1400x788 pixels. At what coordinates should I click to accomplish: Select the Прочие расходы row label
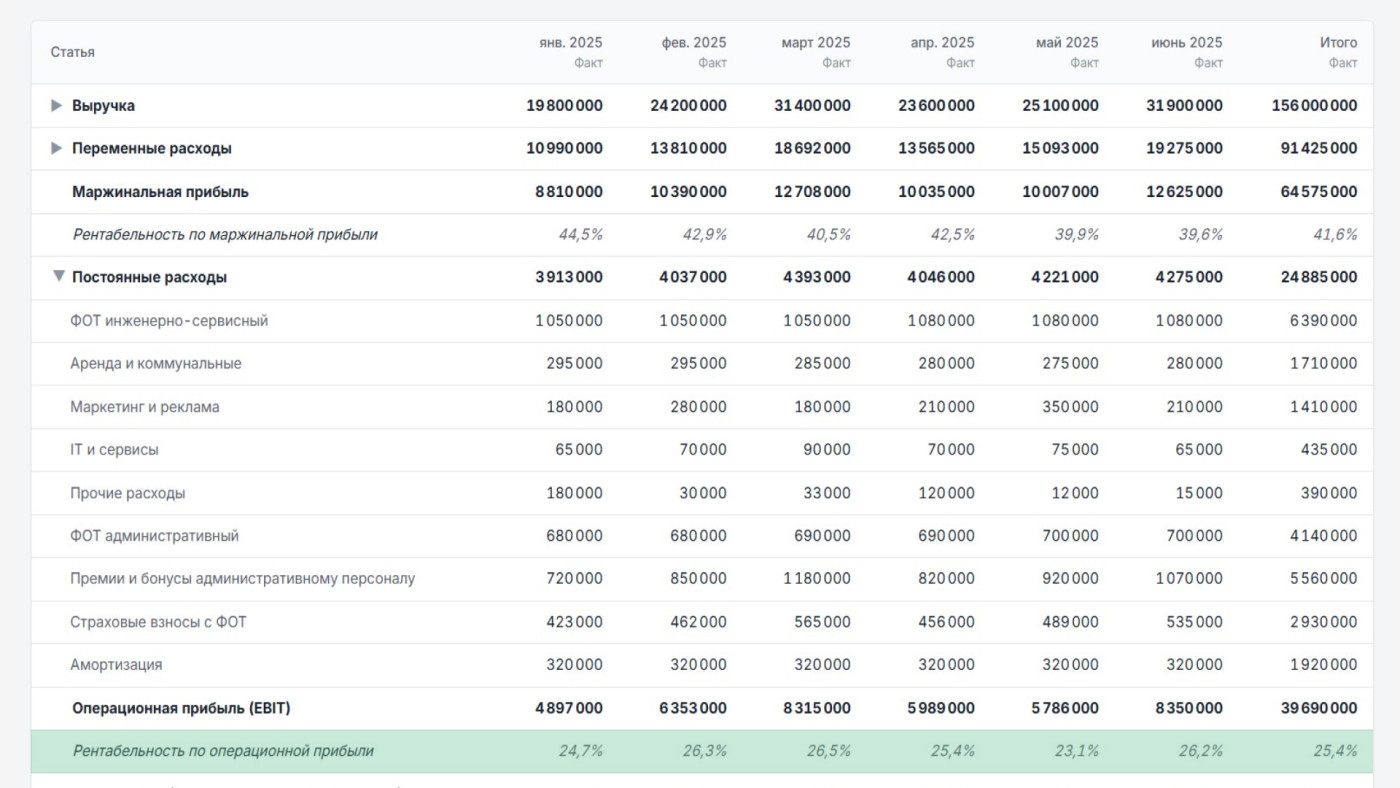pyautogui.click(x=127, y=493)
